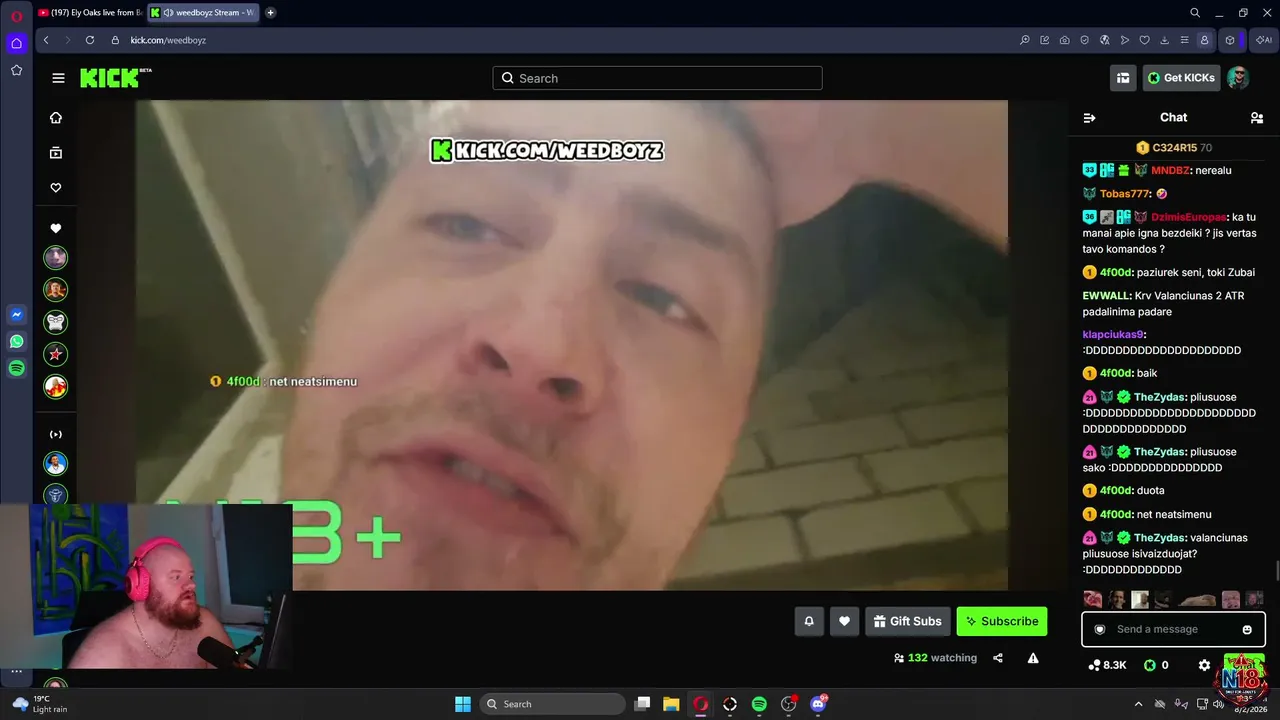Open Spotify in the Opera sidebar

pos(16,368)
